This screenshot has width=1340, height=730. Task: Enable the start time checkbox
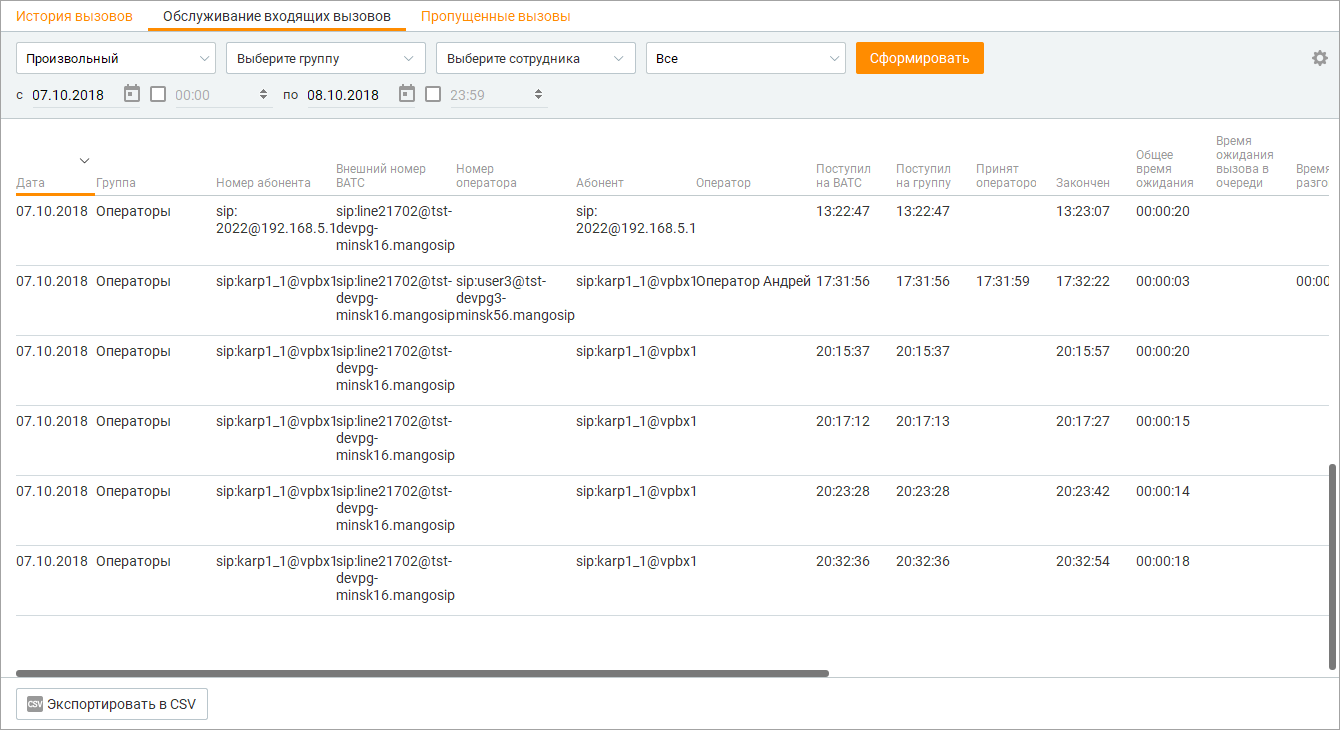point(158,94)
